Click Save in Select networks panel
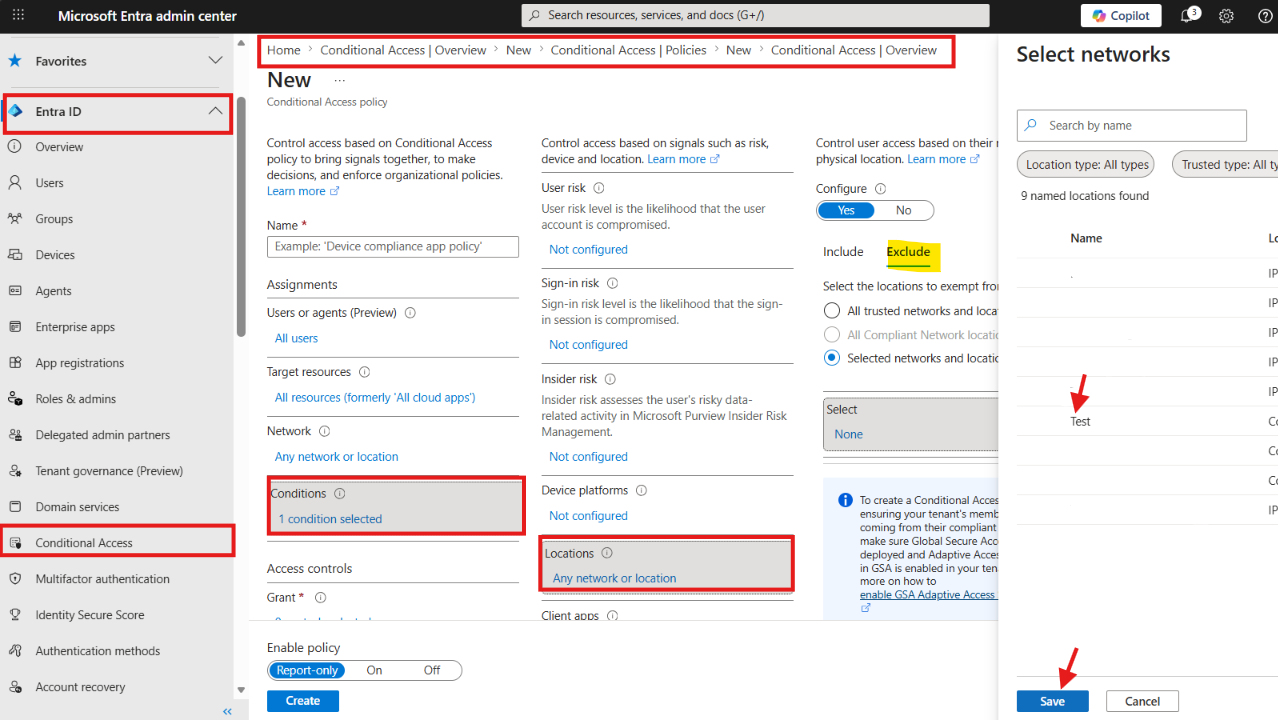Image resolution: width=1278 pixels, height=720 pixels. pos(1052,701)
